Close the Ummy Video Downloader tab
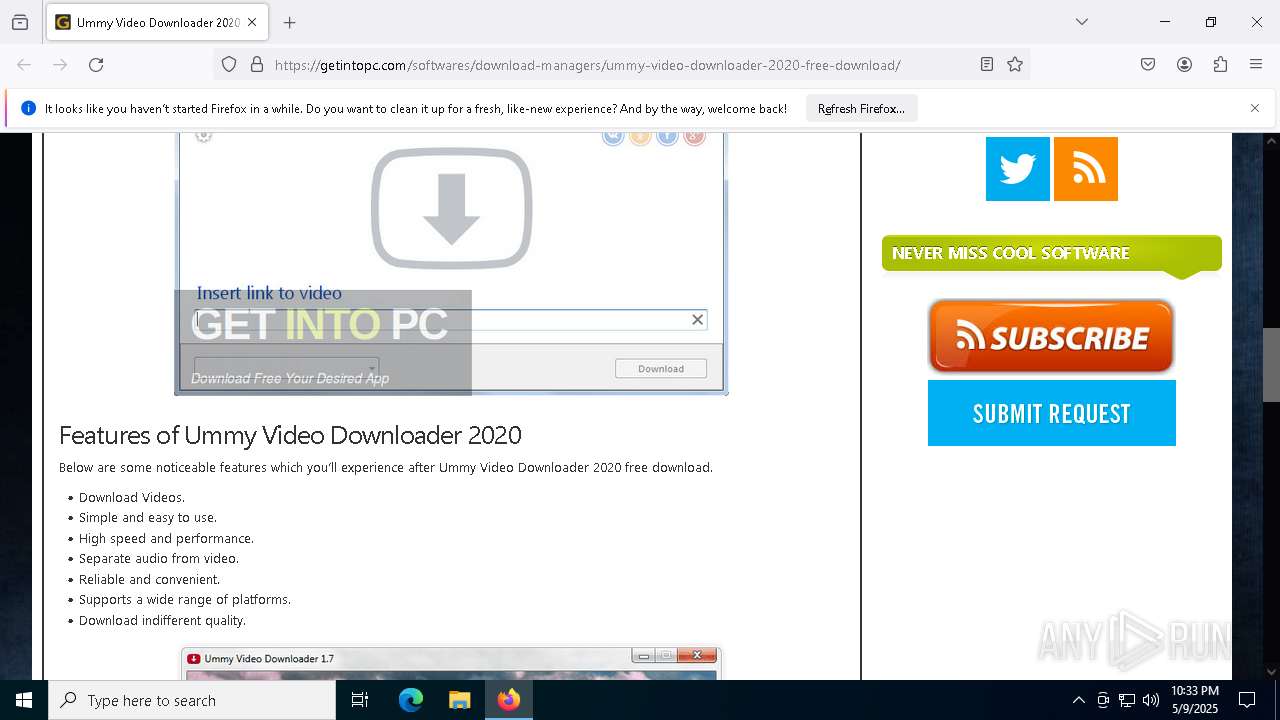The image size is (1280, 720). click(252, 22)
